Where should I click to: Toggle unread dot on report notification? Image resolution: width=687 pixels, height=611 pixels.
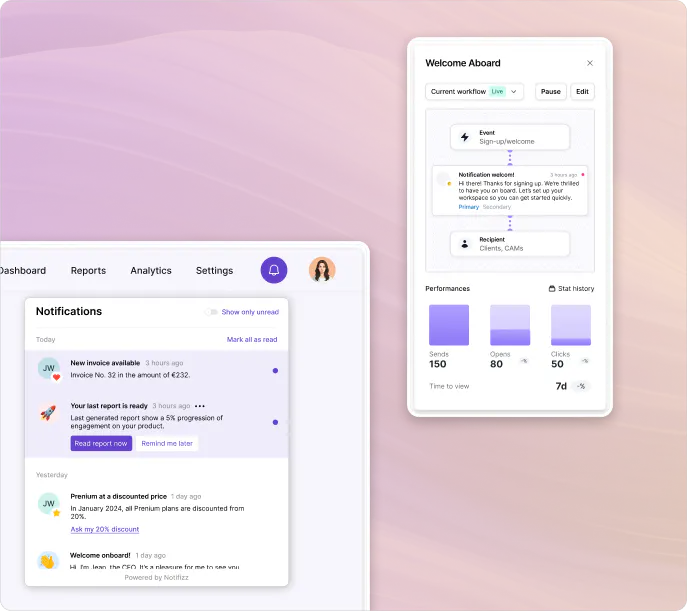(x=275, y=422)
